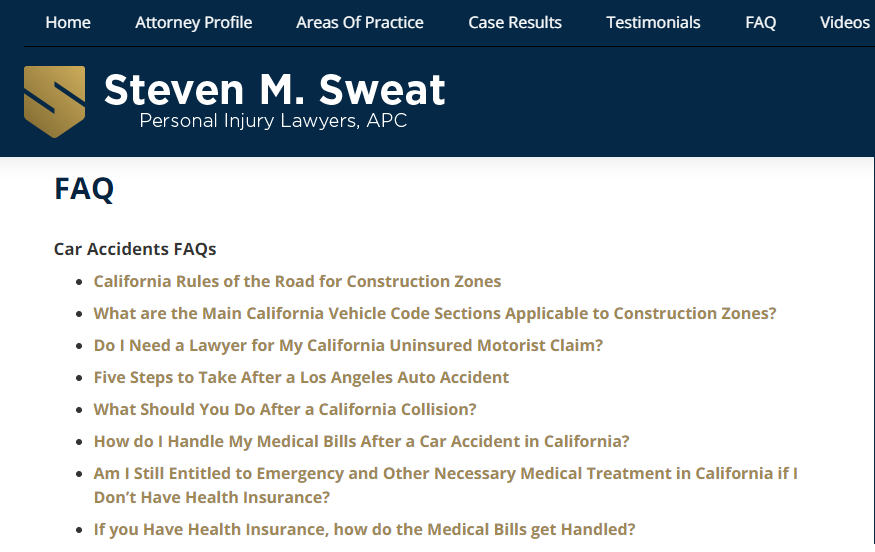This screenshot has width=875, height=552.
Task: Click FAQ in the top navigation
Action: [761, 22]
